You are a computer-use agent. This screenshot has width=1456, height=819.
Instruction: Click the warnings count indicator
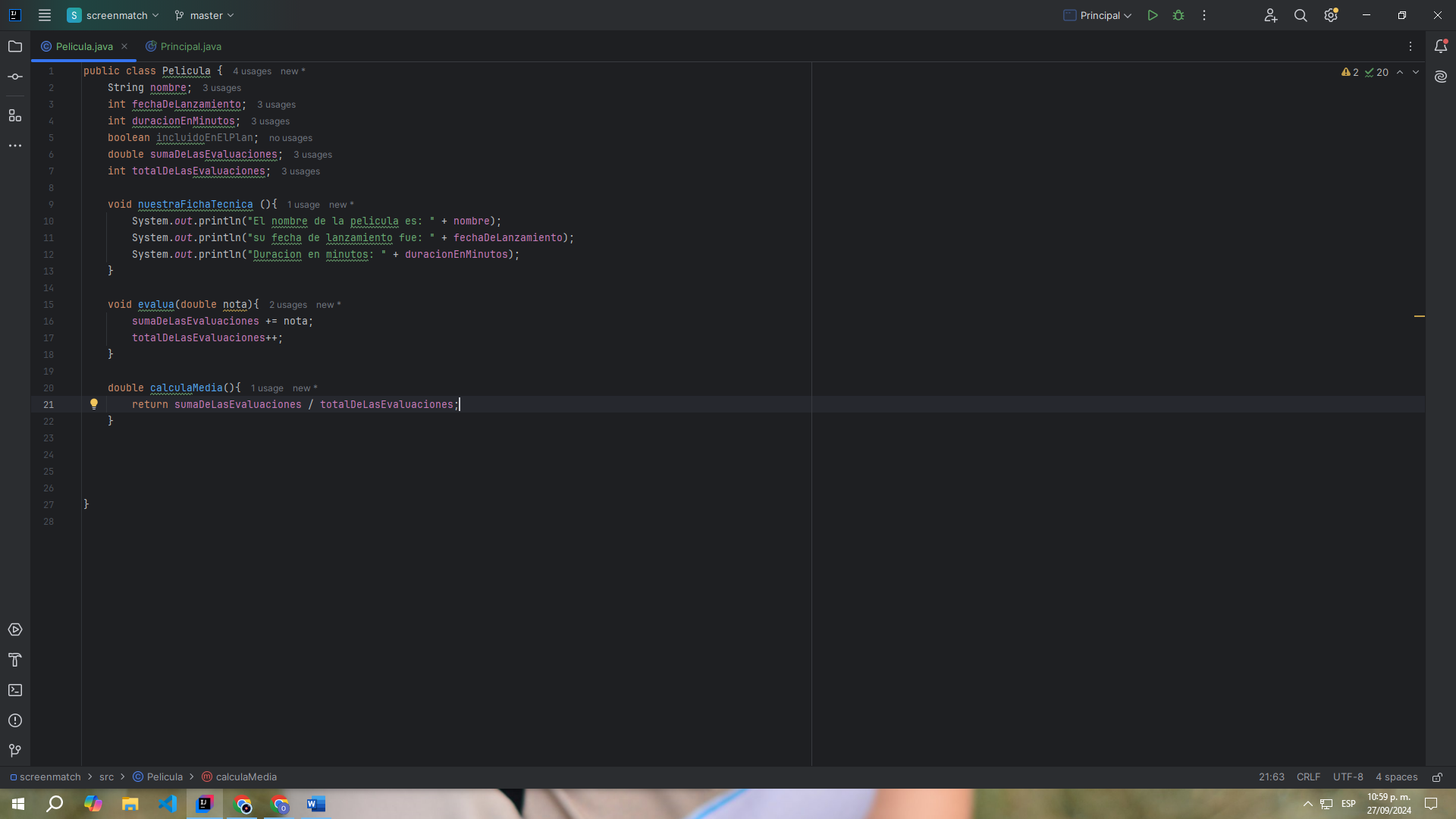pyautogui.click(x=1350, y=72)
